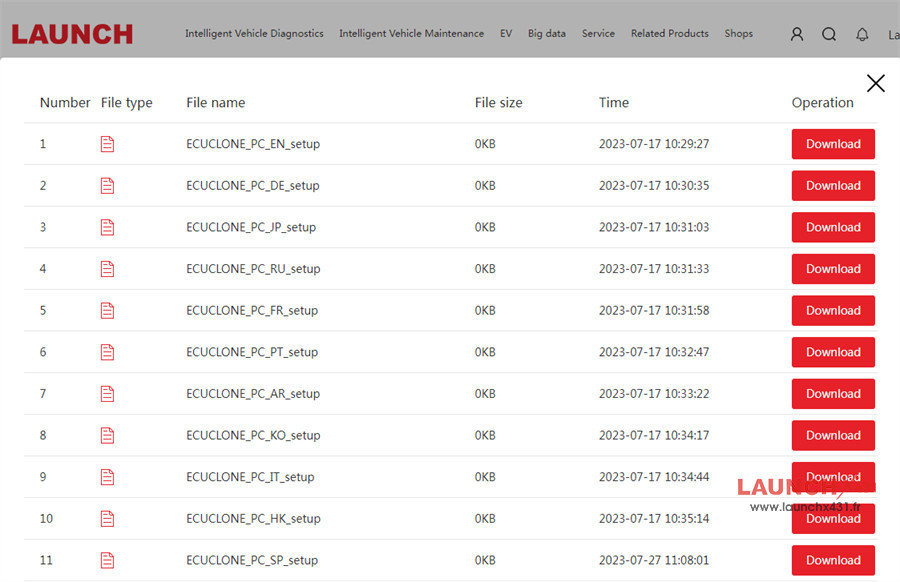
Task: Open the Big data menu
Action: coord(547,34)
